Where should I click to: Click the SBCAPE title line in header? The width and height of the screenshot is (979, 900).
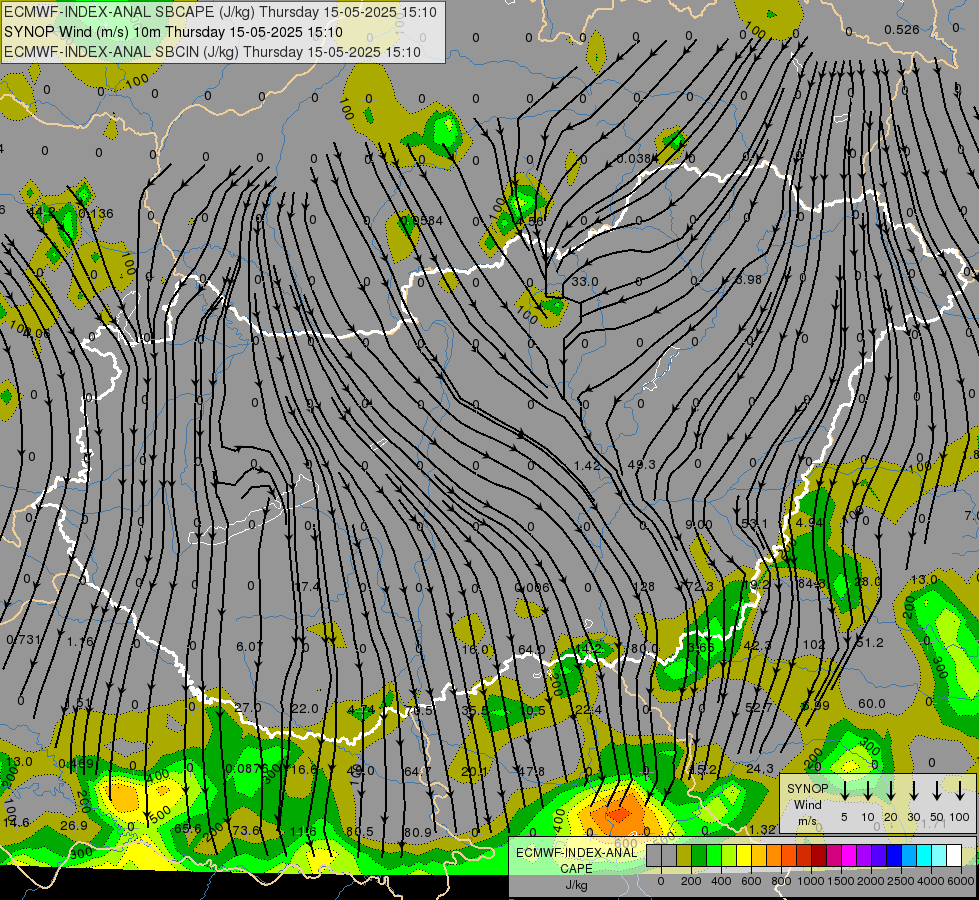tap(220, 12)
